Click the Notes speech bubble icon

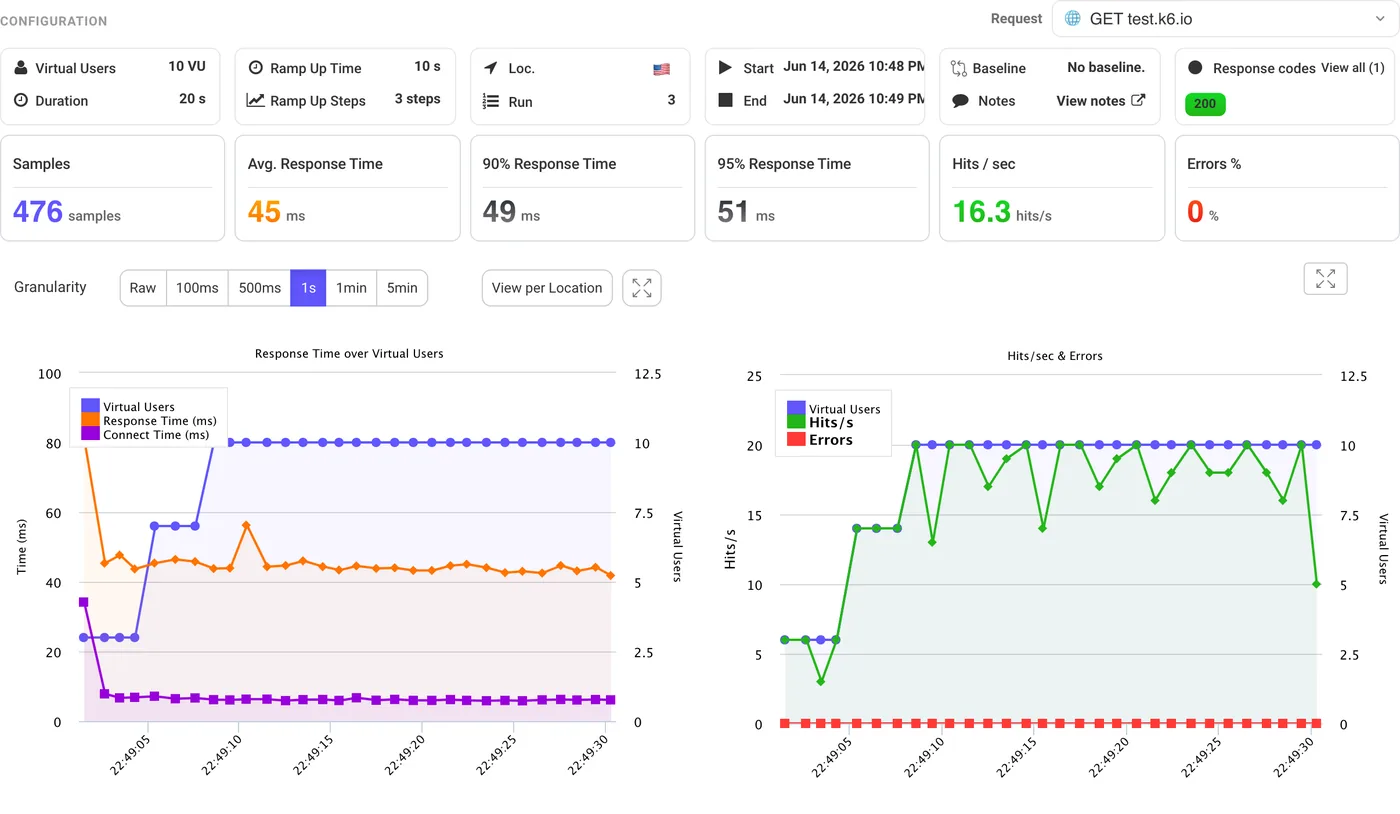[960, 101]
